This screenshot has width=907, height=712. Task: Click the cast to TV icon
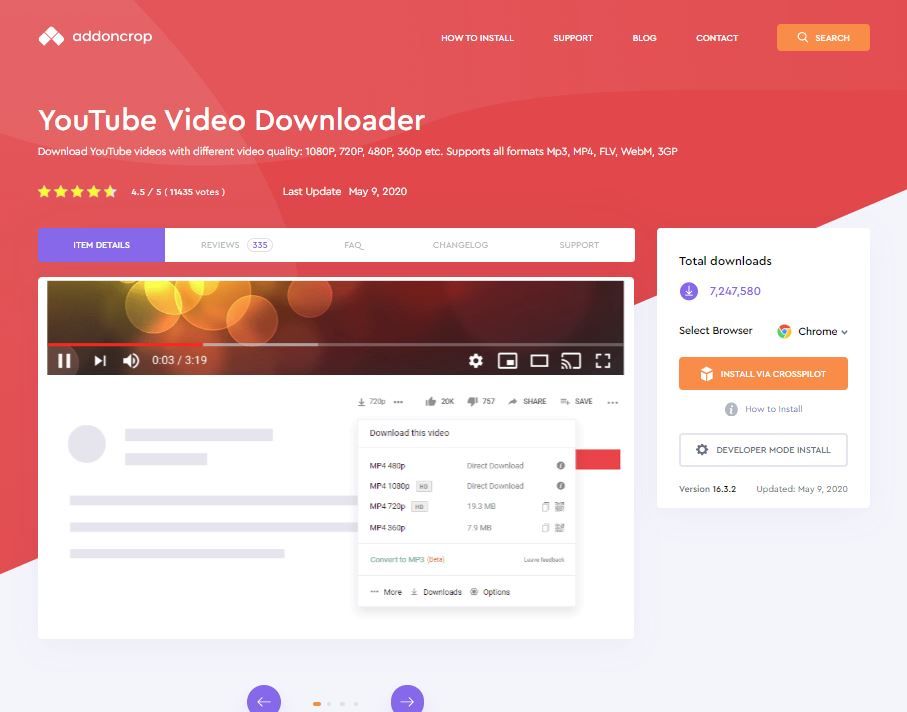(x=571, y=361)
